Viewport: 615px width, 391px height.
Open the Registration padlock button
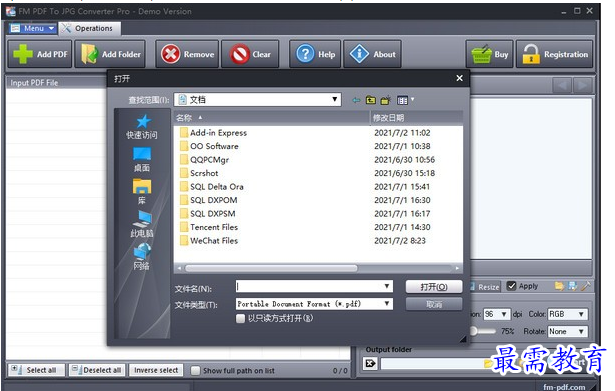click(x=554, y=54)
